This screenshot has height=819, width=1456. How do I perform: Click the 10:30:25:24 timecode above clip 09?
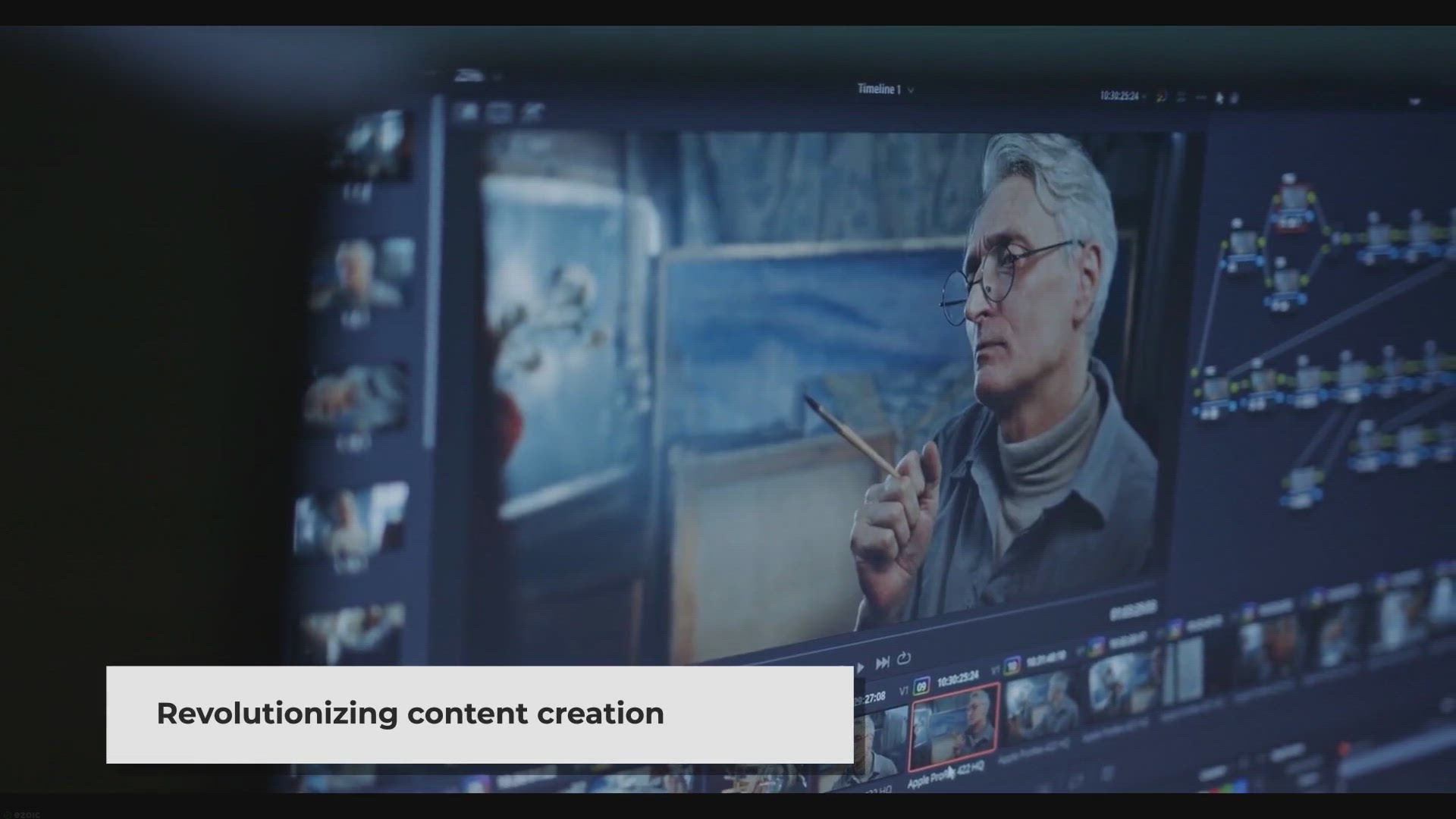[958, 678]
